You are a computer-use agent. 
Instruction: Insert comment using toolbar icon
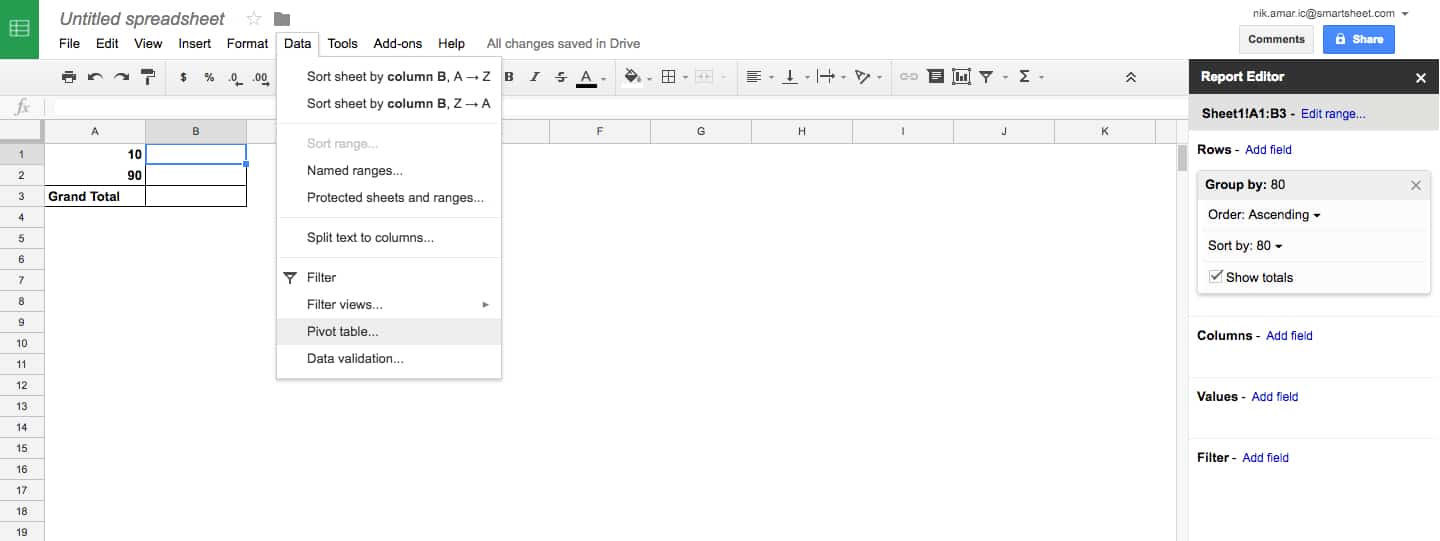coord(935,77)
